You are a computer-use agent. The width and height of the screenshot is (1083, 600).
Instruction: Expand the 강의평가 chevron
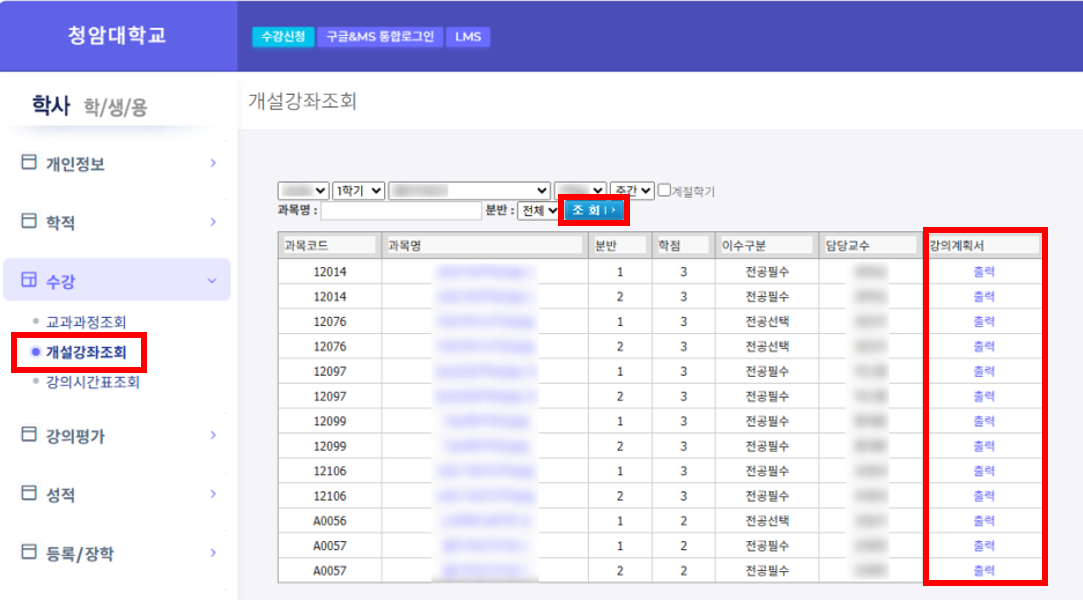(213, 435)
